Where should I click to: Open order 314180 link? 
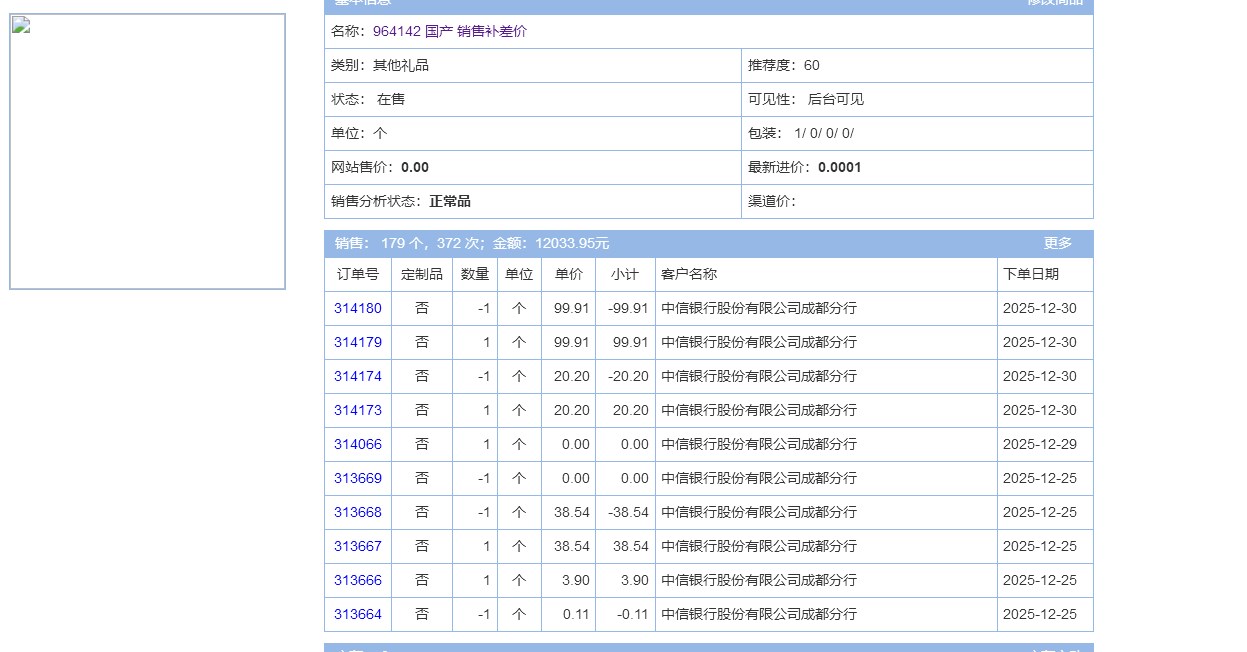click(357, 308)
